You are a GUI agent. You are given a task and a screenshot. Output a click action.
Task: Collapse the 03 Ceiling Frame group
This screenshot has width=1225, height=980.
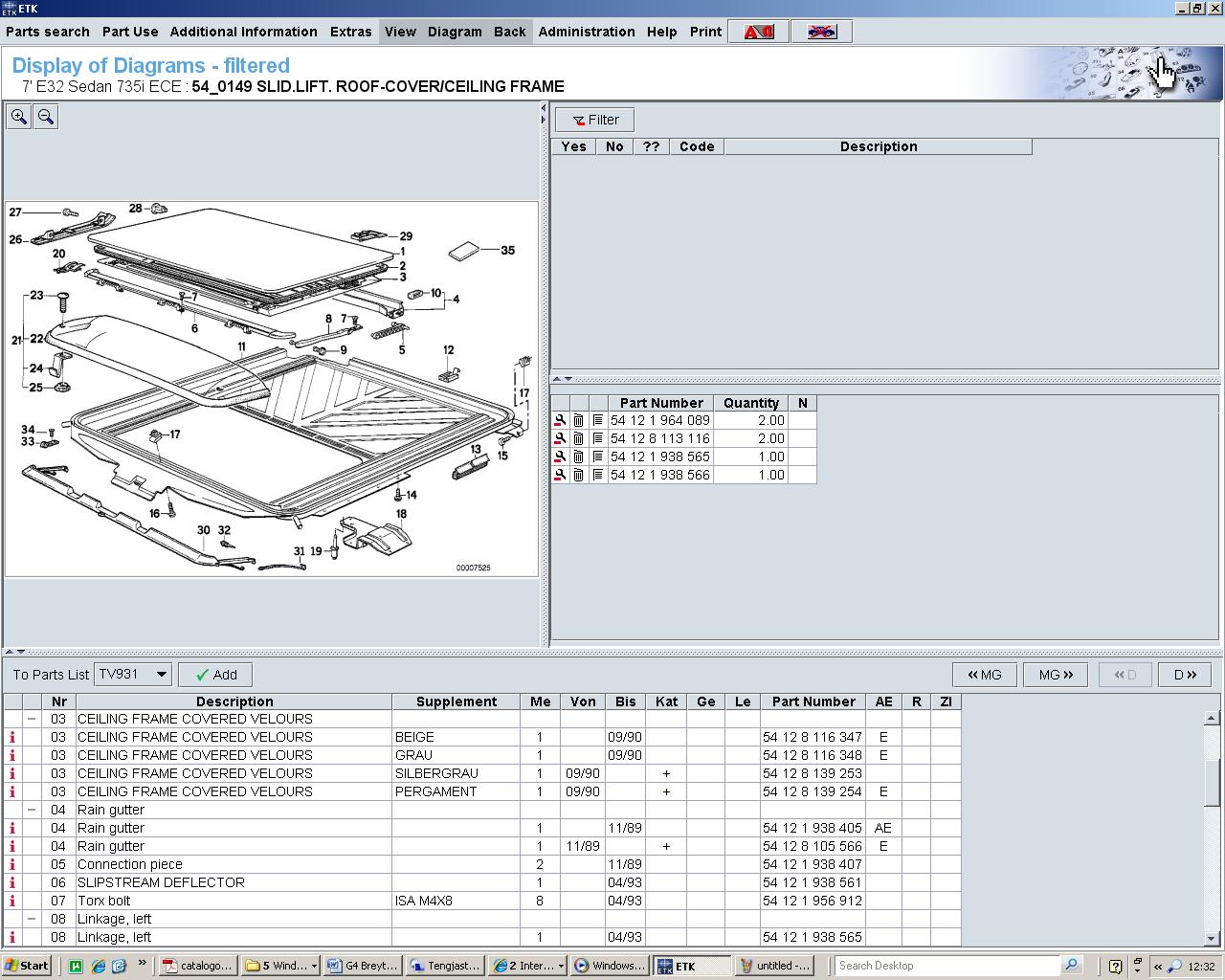coord(32,719)
